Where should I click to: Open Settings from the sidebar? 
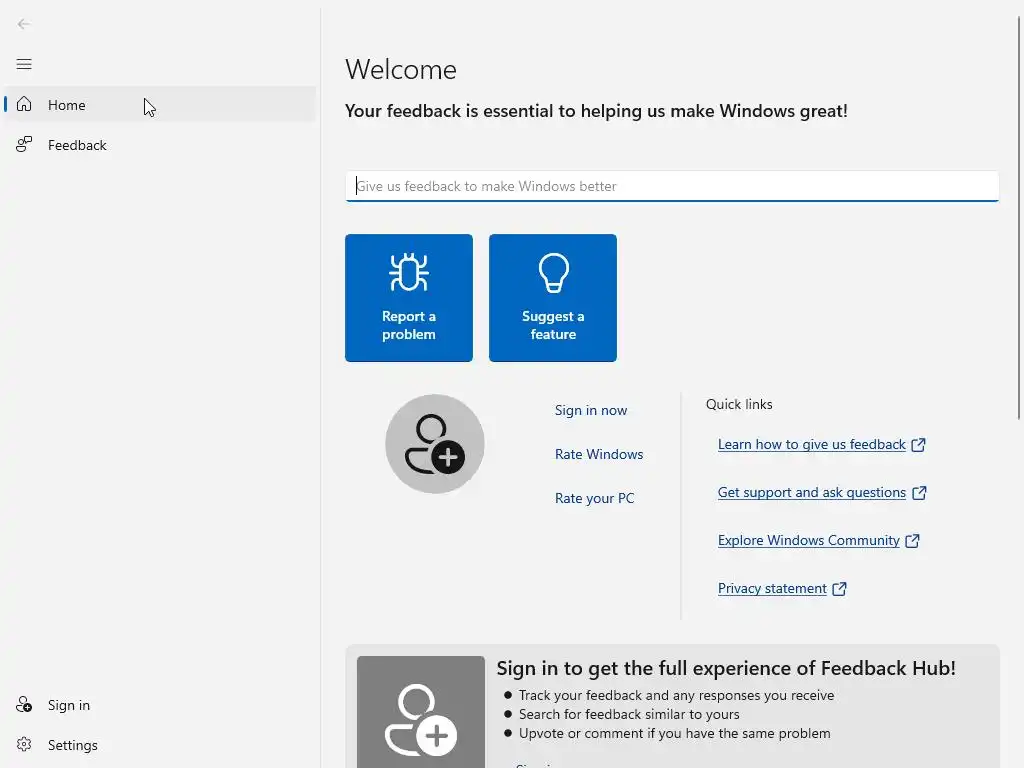pos(160,744)
